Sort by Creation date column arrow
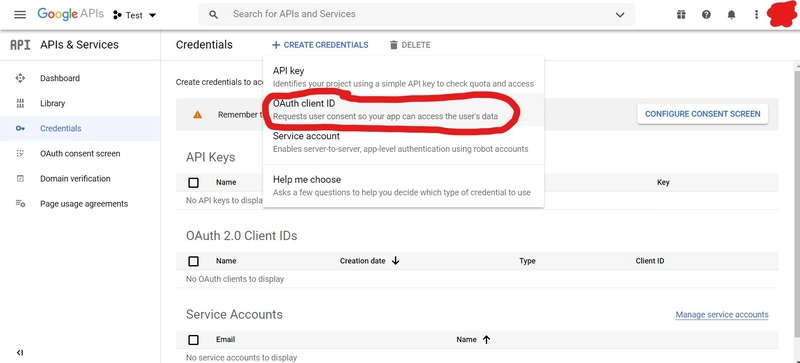Viewport: 800px width, 363px height. click(x=395, y=261)
